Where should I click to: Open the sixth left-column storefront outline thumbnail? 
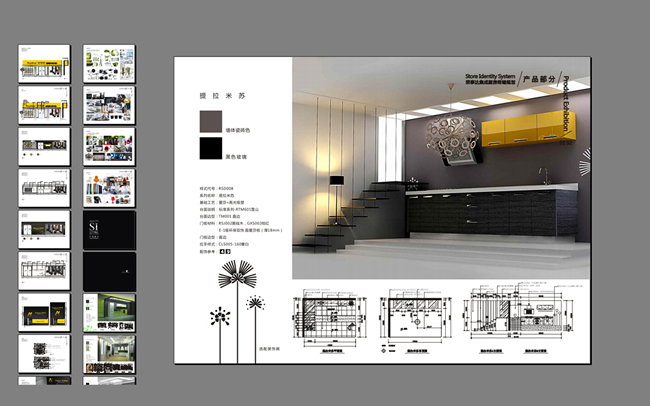44,271
